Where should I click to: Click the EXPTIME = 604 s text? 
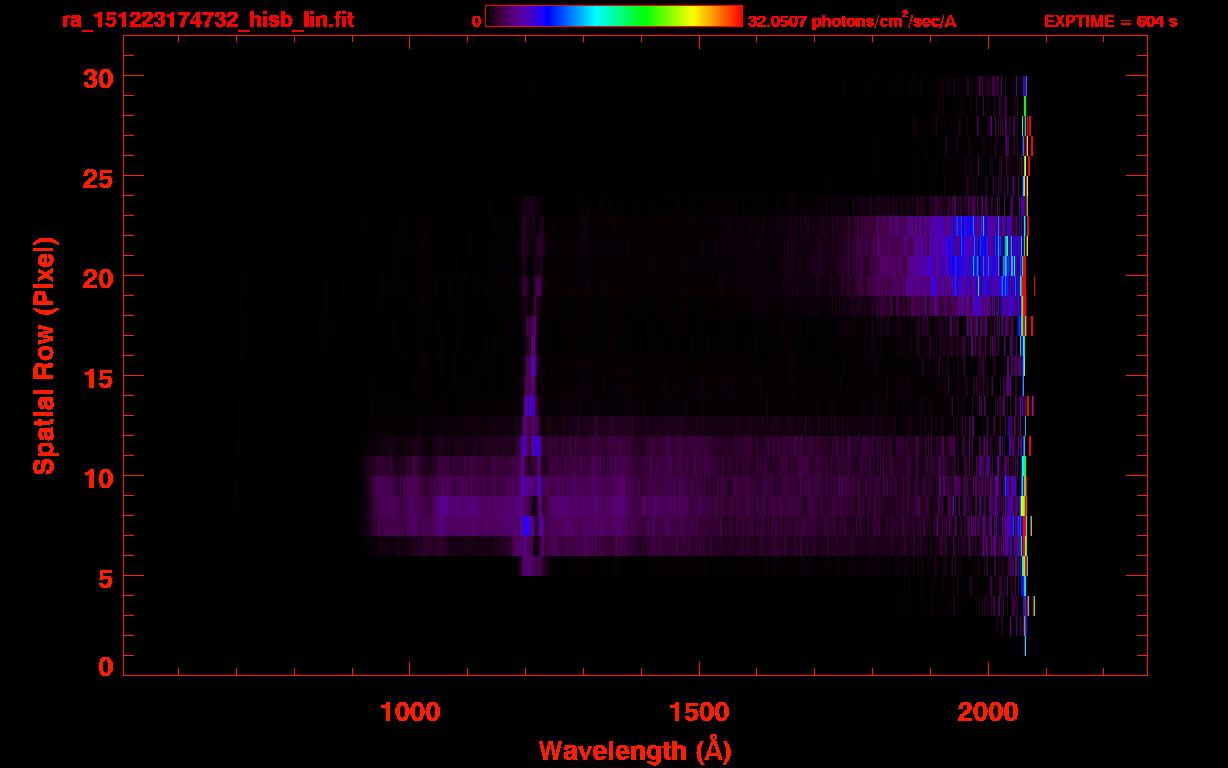[x=1110, y=21]
